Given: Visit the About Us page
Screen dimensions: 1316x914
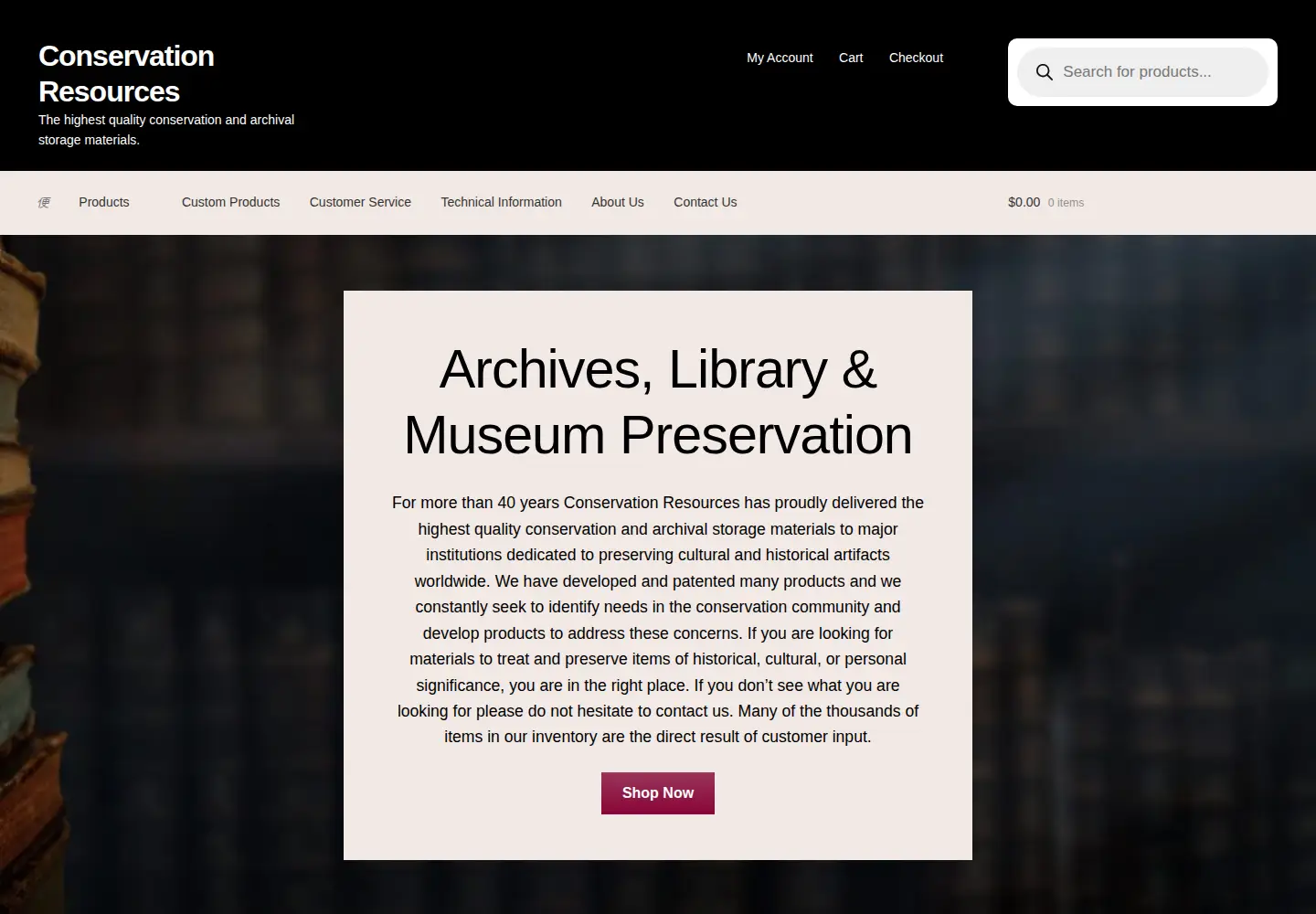Looking at the screenshot, I should coord(618,202).
